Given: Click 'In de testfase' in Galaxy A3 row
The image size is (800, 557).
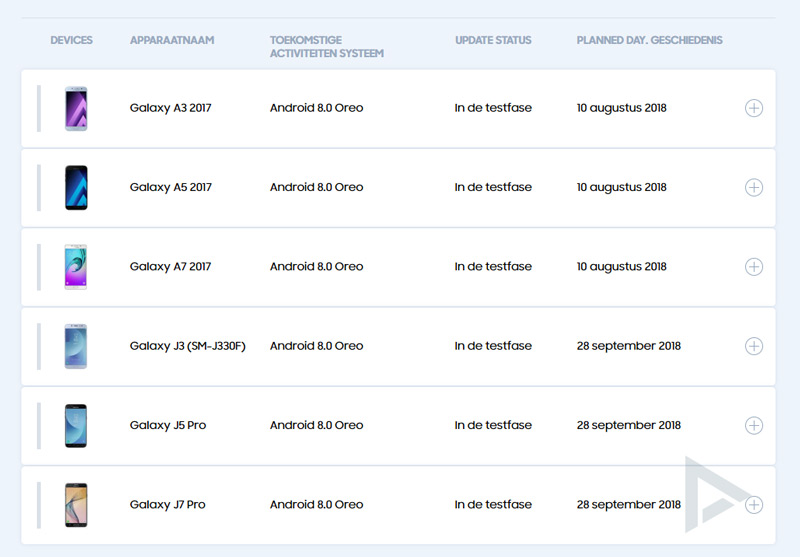Looking at the screenshot, I should coord(493,108).
